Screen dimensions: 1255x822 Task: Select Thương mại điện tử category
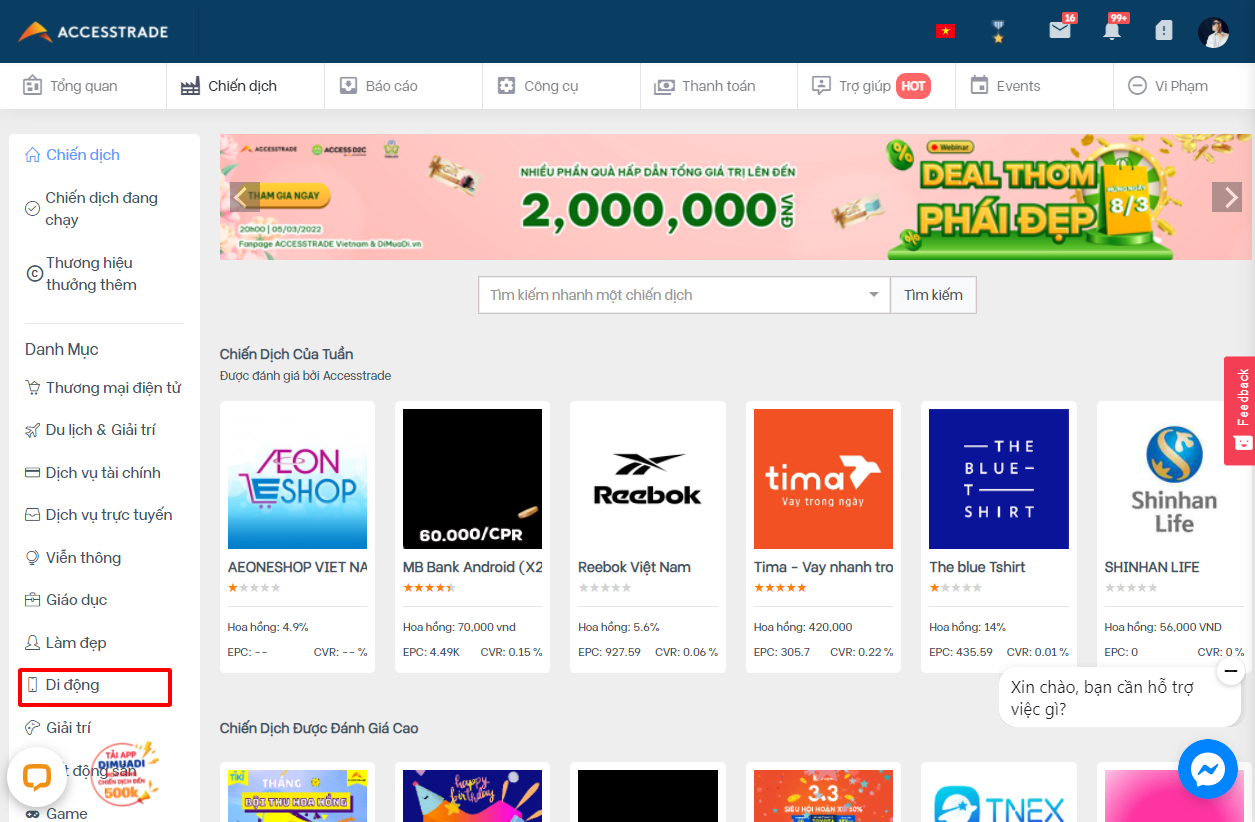pos(104,388)
